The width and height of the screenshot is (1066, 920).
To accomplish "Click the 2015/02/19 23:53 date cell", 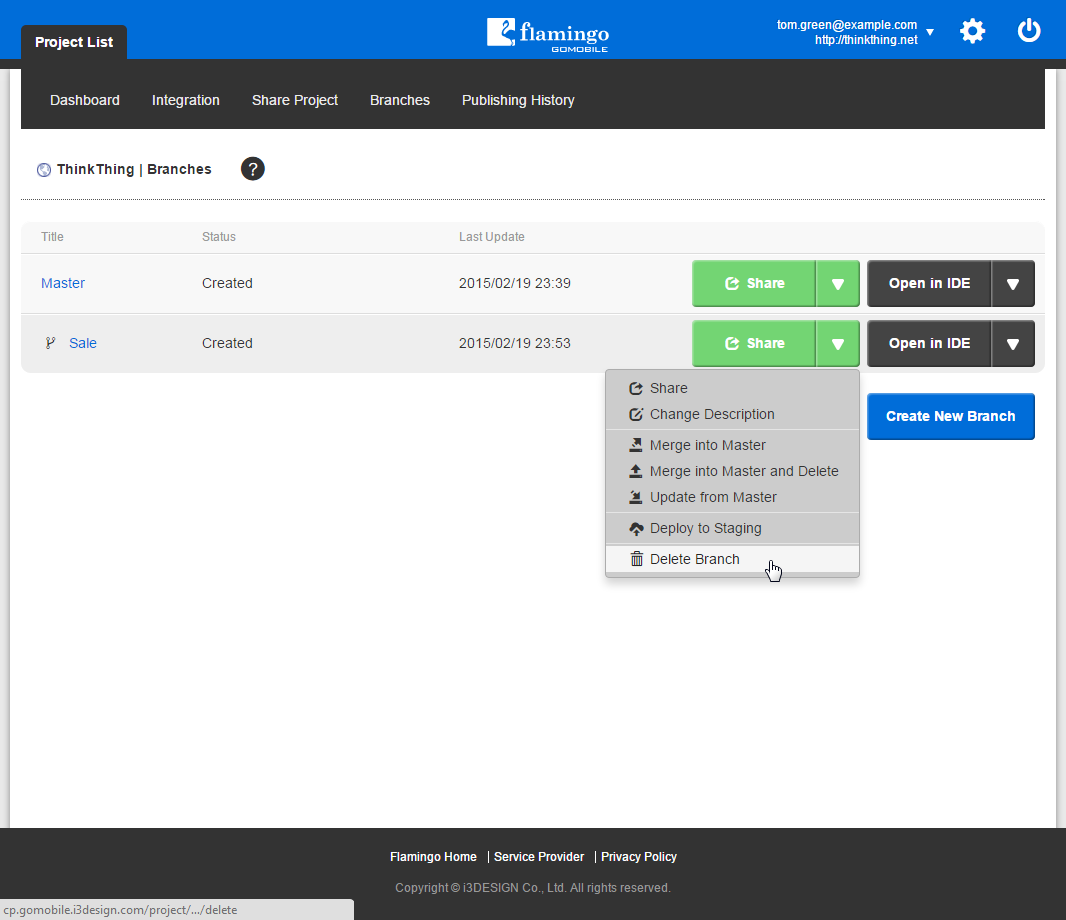I will [x=515, y=343].
